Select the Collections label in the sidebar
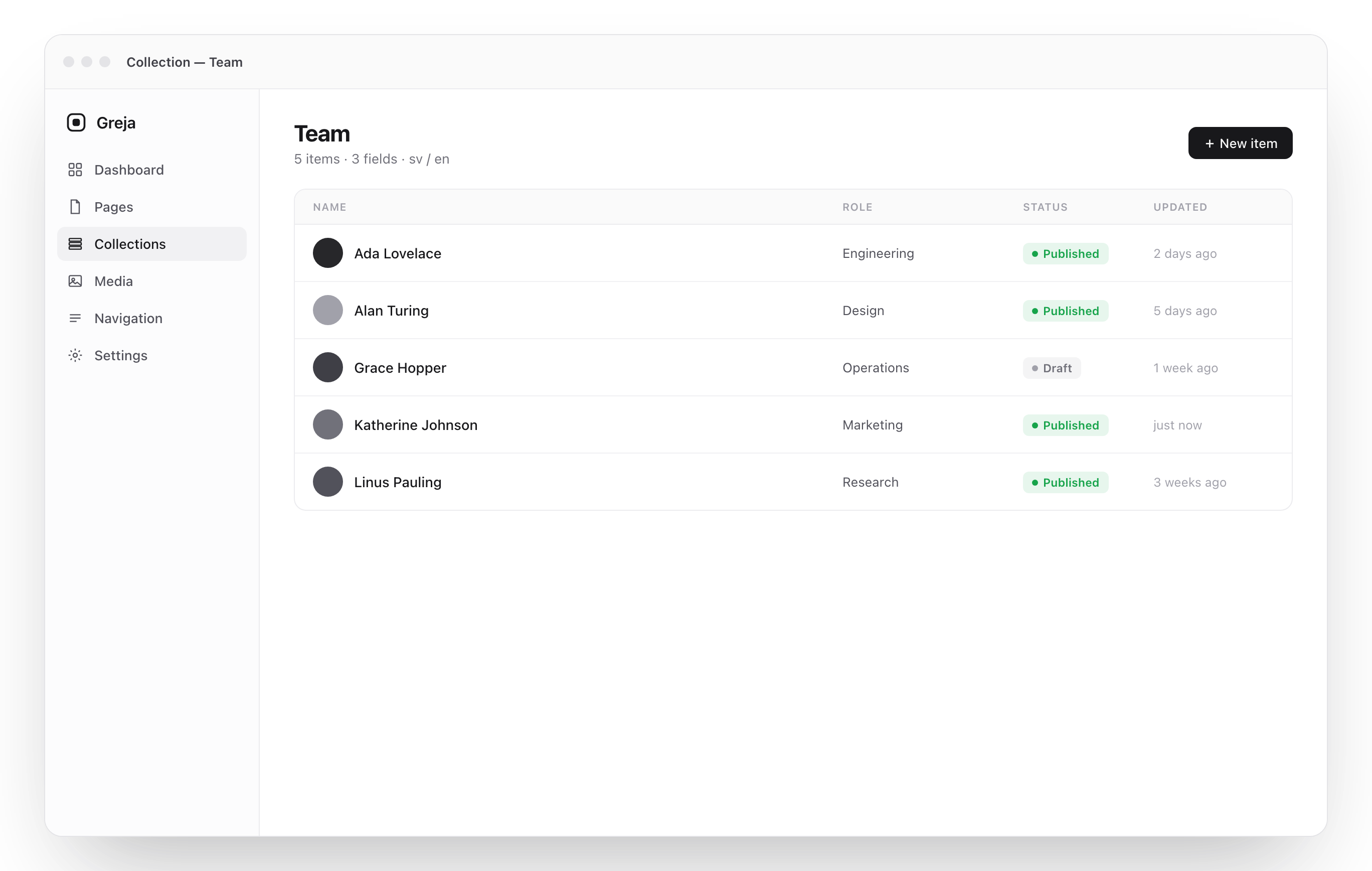The width and height of the screenshot is (1372, 871). (x=130, y=244)
